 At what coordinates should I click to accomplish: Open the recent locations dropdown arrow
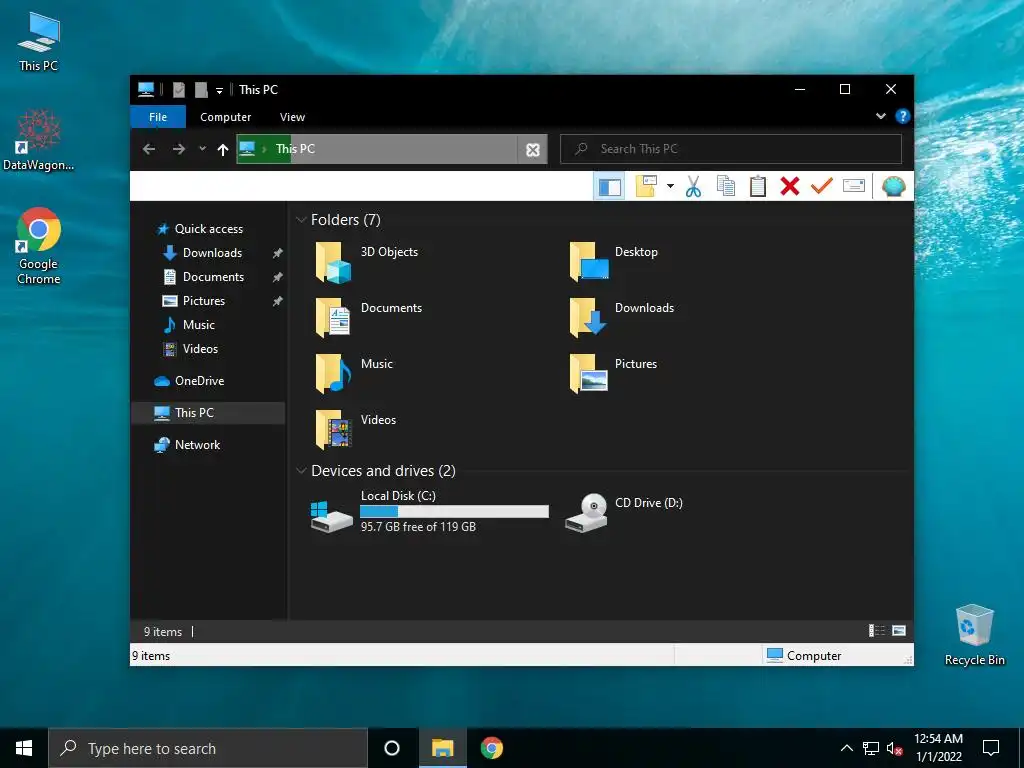[202, 149]
